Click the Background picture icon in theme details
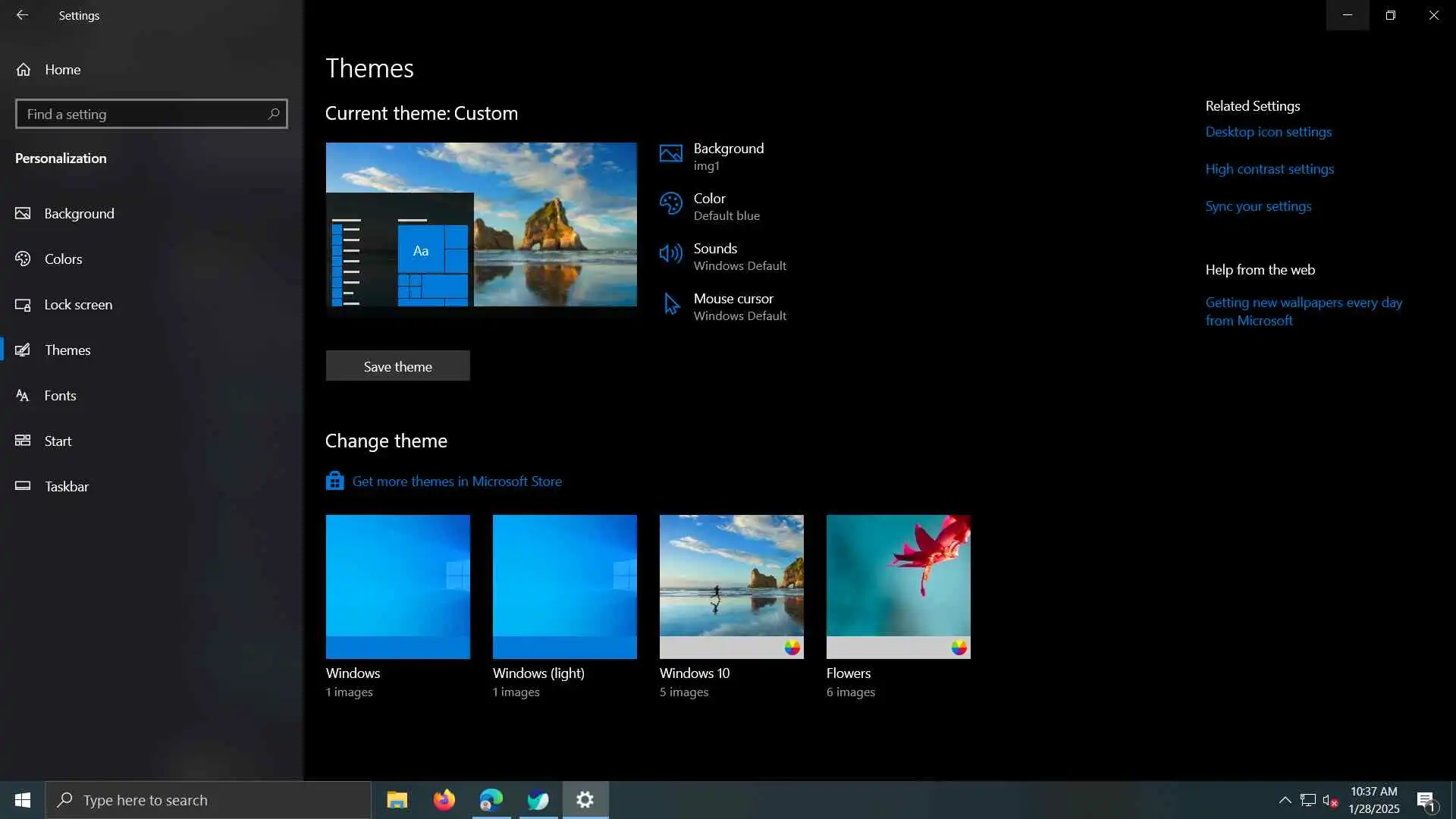This screenshot has width=1456, height=819. 670,154
